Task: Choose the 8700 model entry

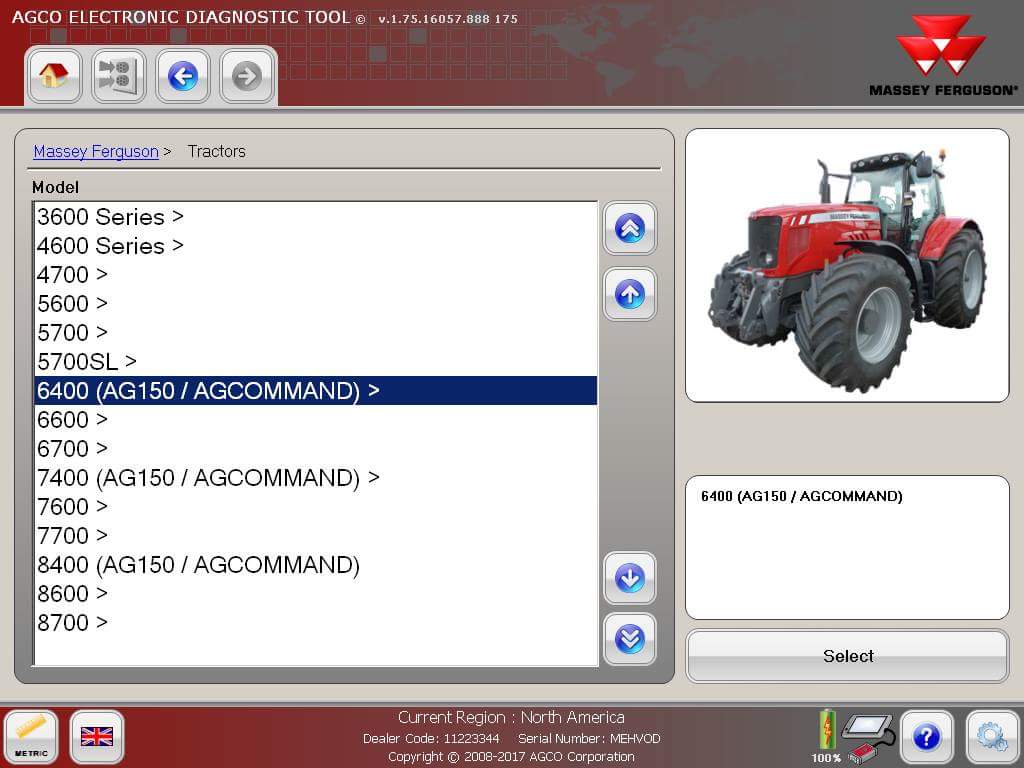Action: (x=315, y=622)
